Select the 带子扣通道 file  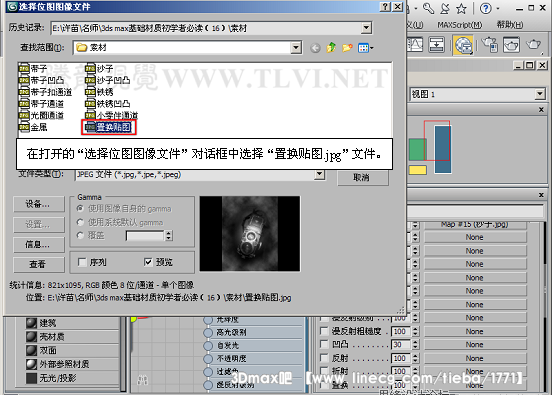click(x=46, y=92)
